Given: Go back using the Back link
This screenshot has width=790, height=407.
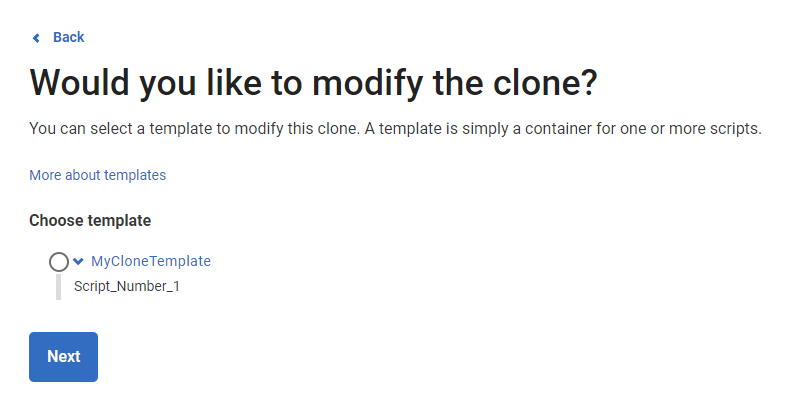Looking at the screenshot, I should (68, 37).
